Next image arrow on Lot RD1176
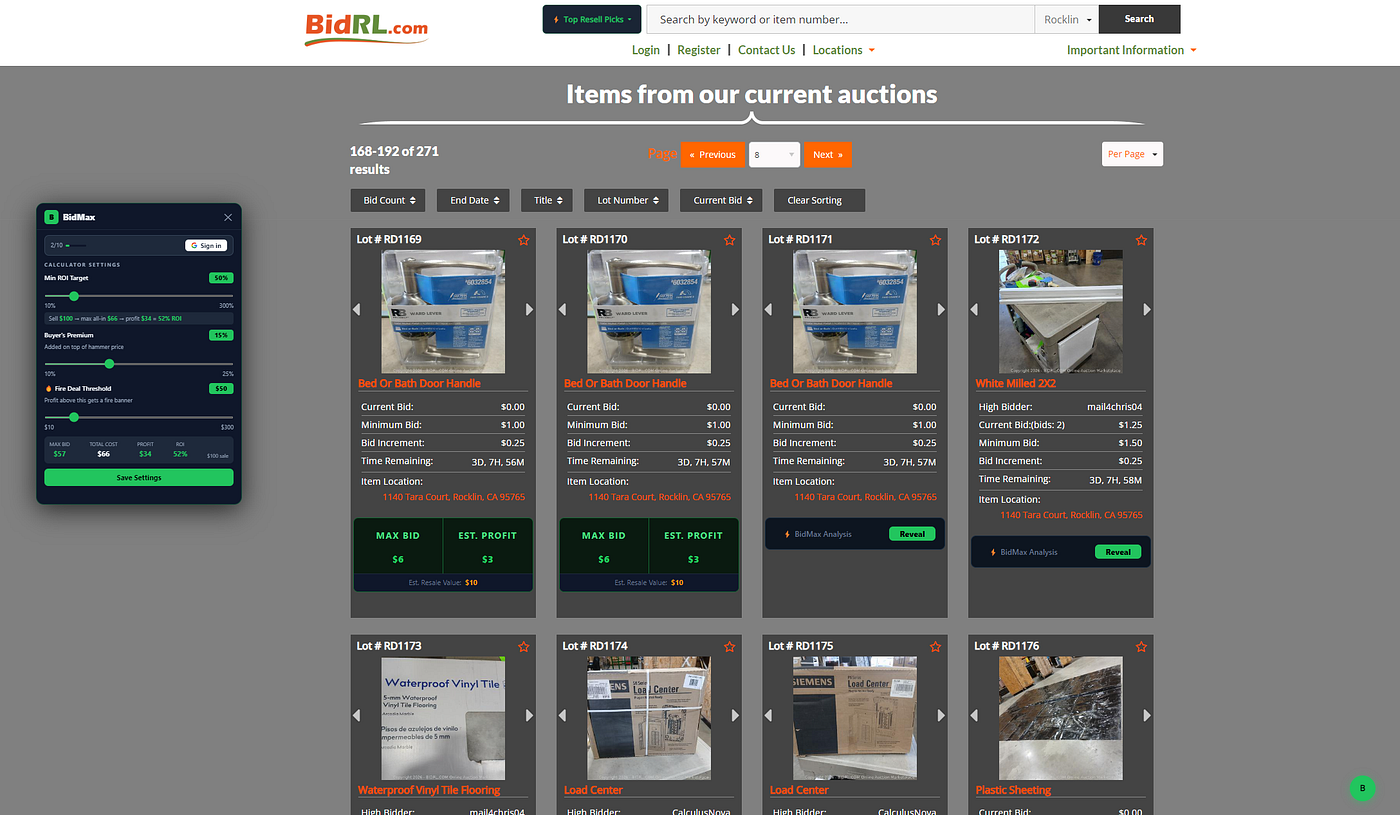1400x815 pixels. click(1147, 716)
